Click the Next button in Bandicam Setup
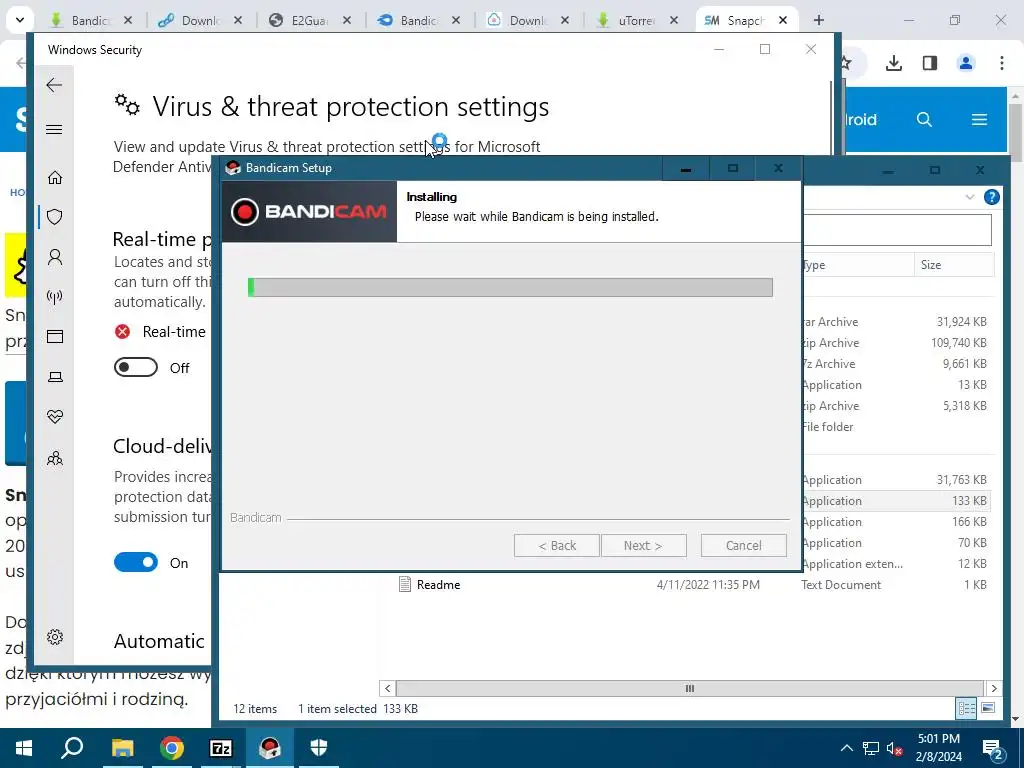Viewport: 1024px width, 768px height. pyautogui.click(x=643, y=545)
